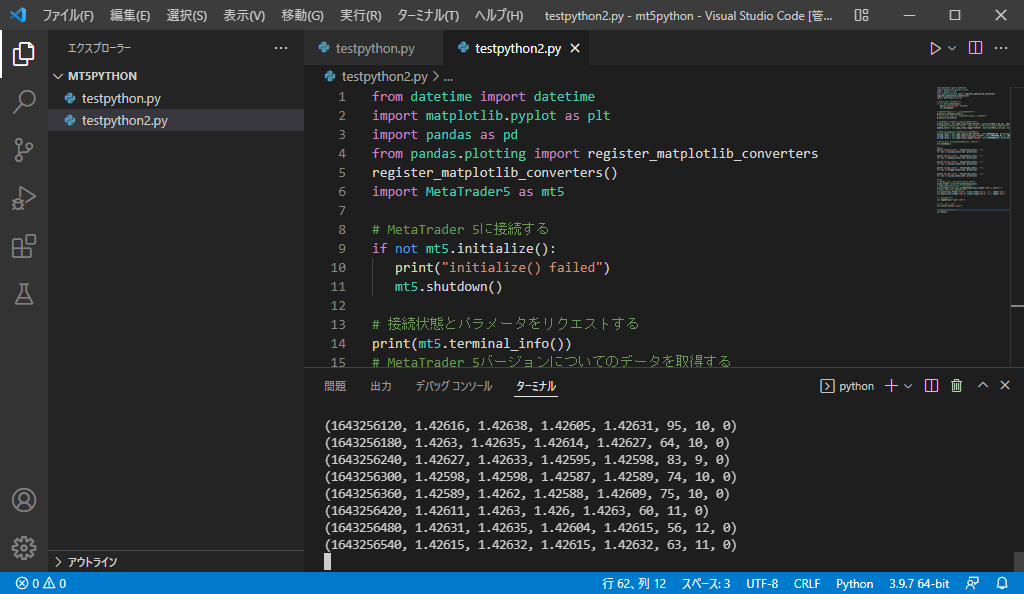Close the terminal panel
Viewport: 1024px width, 594px height.
pyautogui.click(x=1005, y=385)
